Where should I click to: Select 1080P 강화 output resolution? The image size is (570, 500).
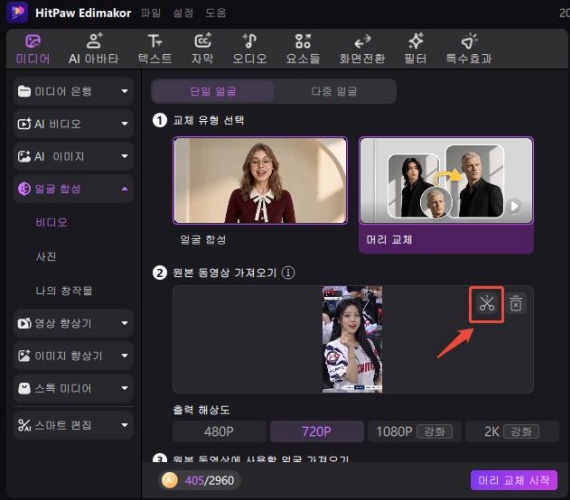(414, 432)
